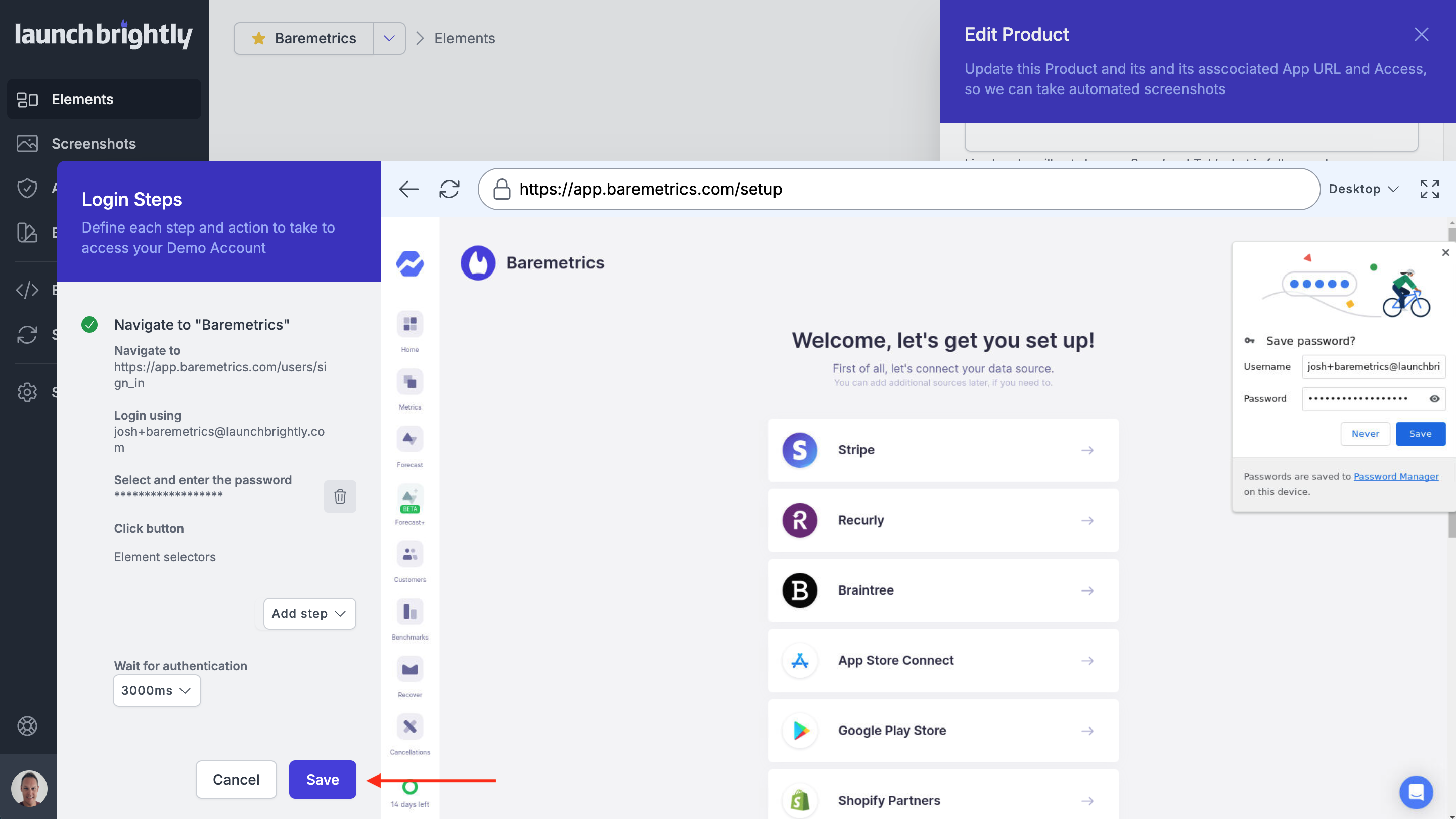Click the help lifebuoy icon
The image size is (1456, 819).
[27, 726]
